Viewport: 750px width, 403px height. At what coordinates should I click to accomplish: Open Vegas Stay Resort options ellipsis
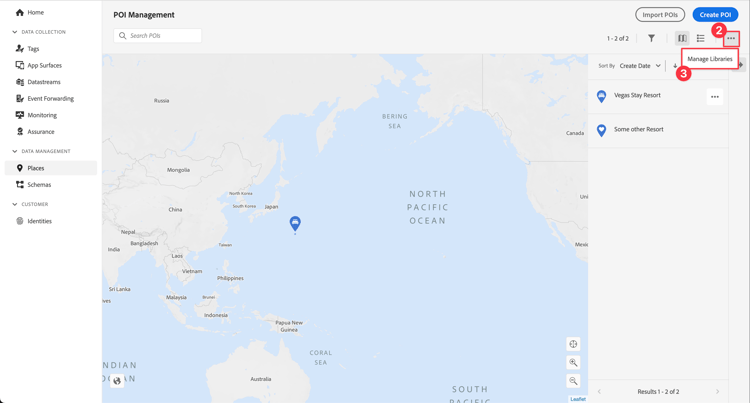pyautogui.click(x=715, y=97)
